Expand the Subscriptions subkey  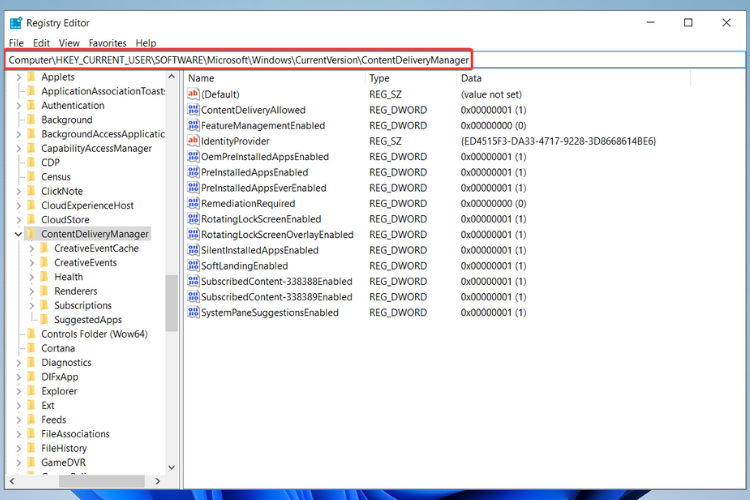(32, 305)
